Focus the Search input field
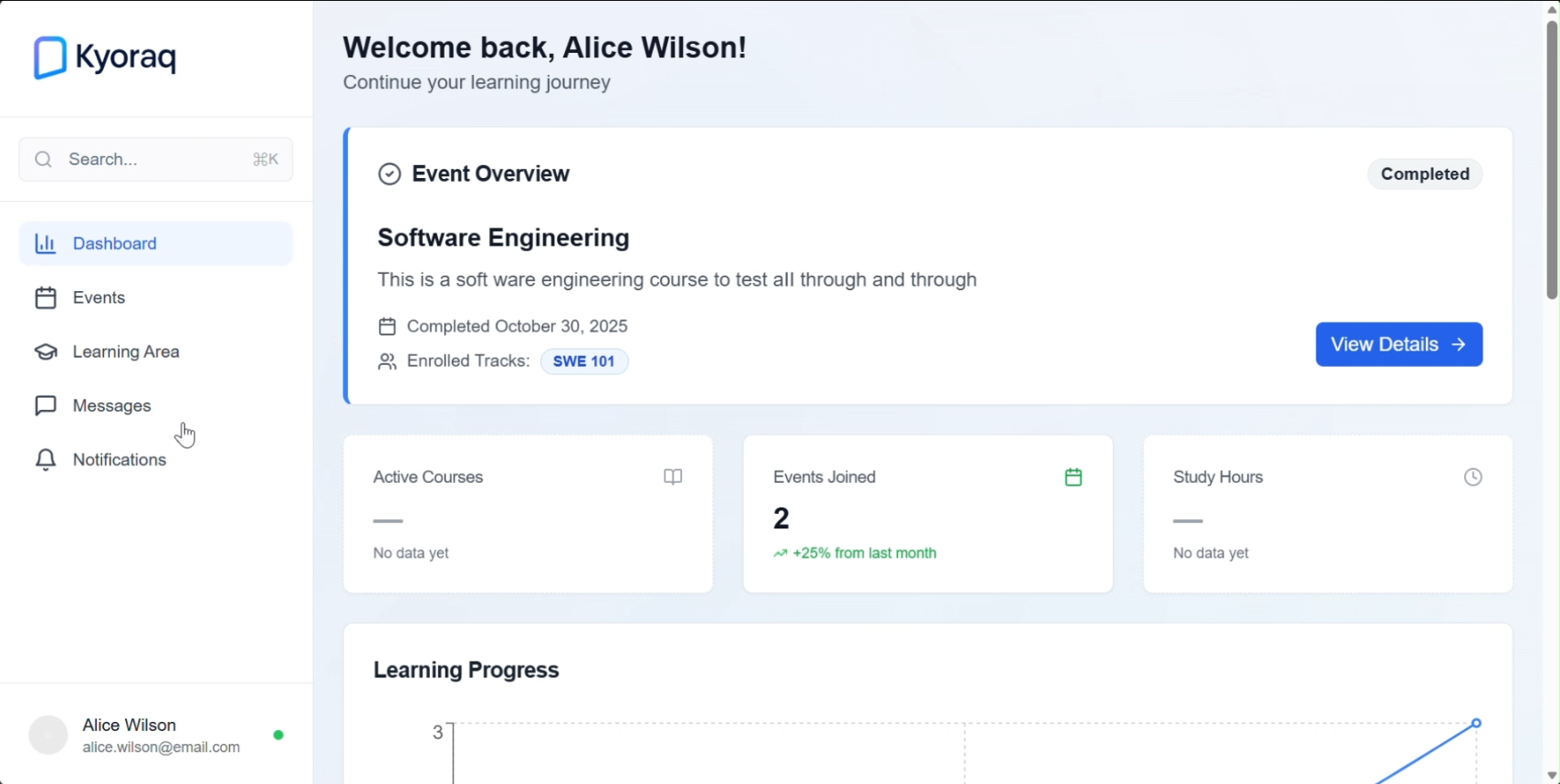This screenshot has height=784, width=1560. click(x=155, y=160)
